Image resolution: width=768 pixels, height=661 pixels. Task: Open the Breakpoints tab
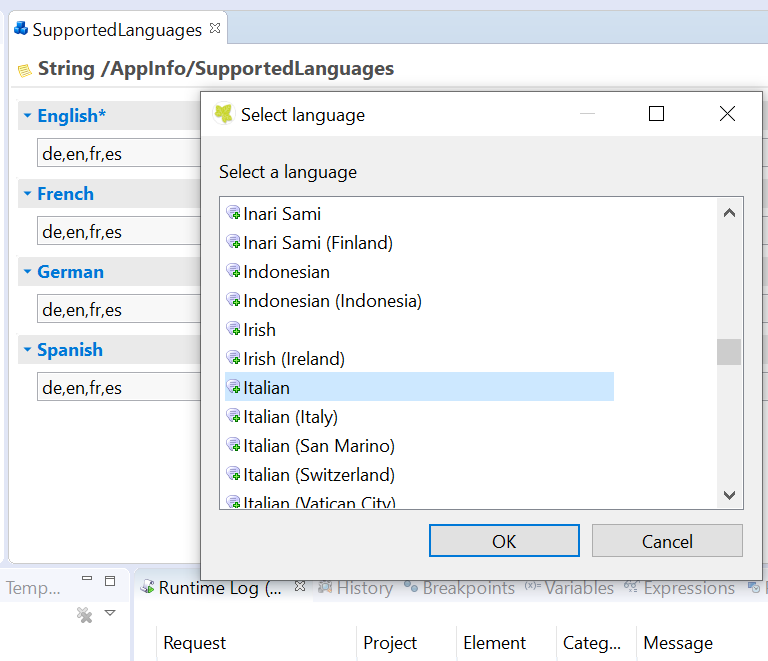[459, 588]
